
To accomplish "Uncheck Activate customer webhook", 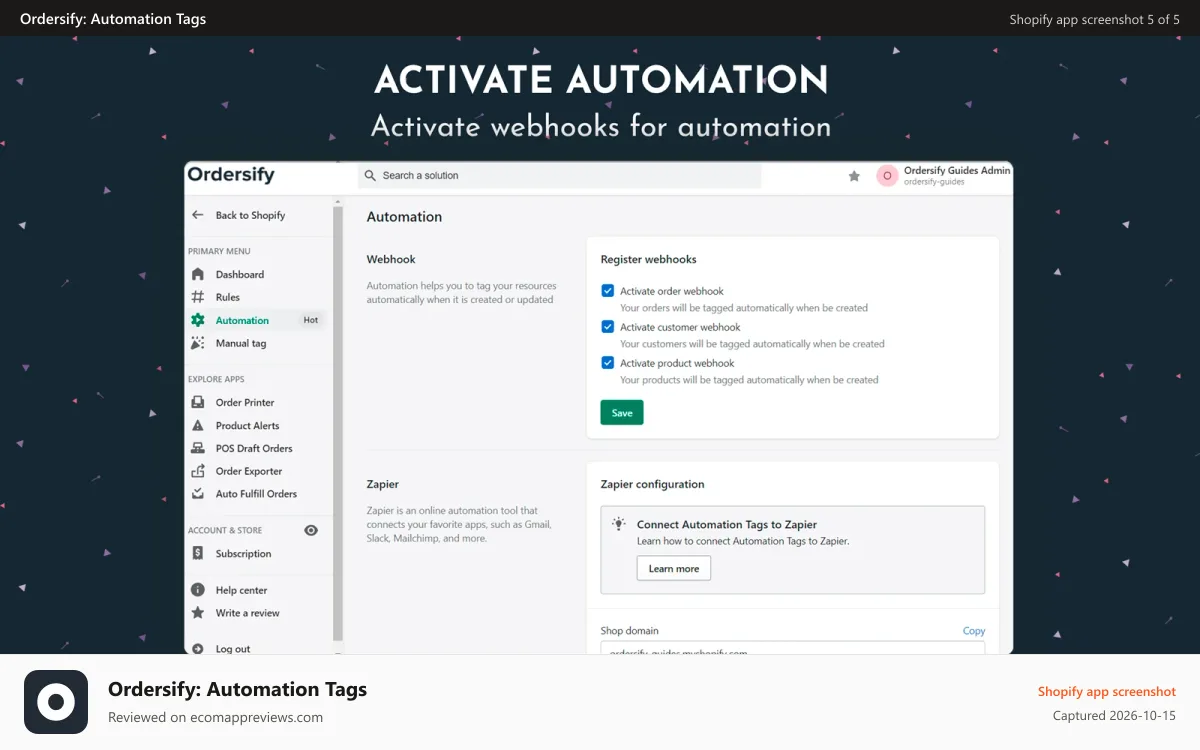I will tap(607, 327).
